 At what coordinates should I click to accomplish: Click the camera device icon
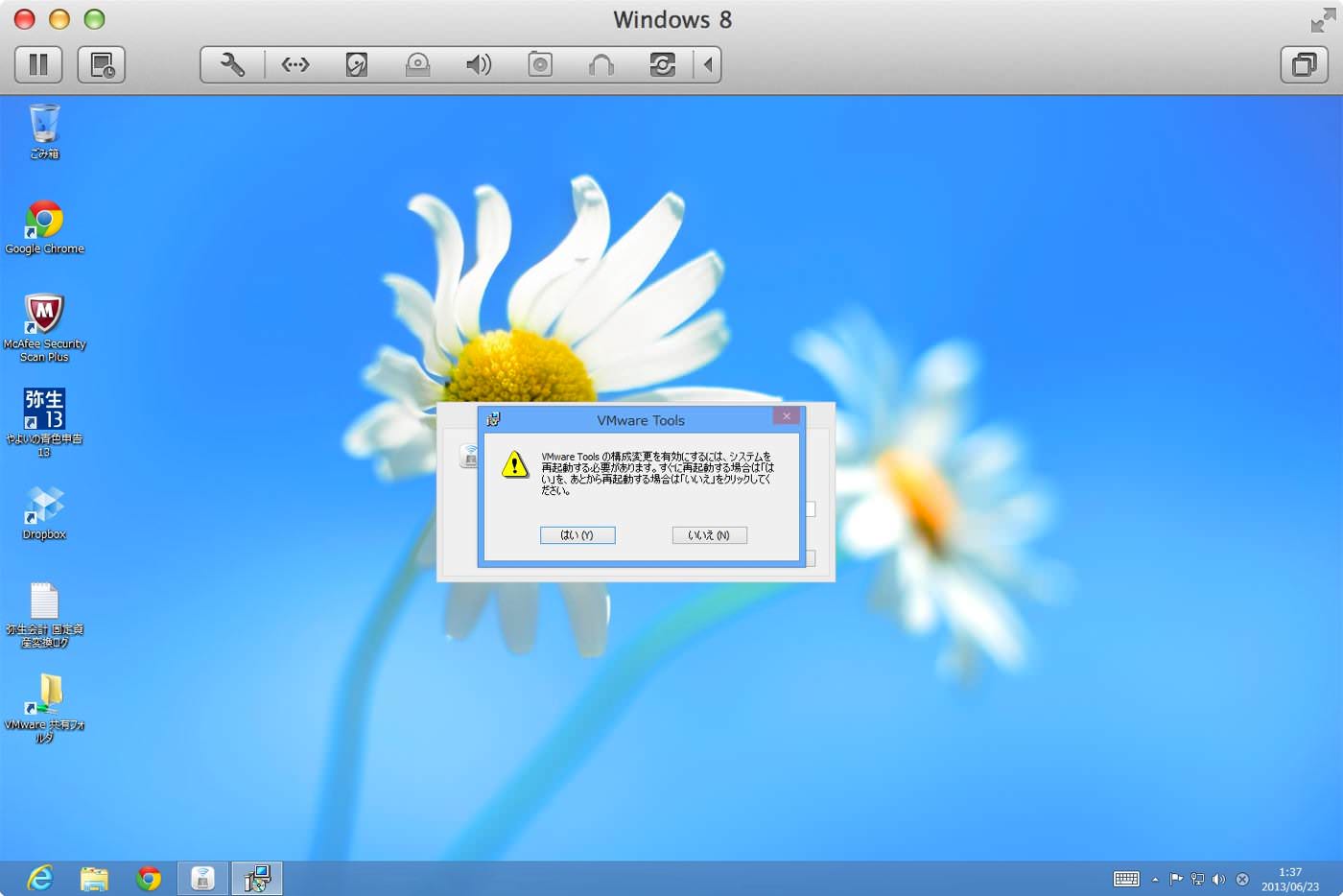pyautogui.click(x=540, y=65)
